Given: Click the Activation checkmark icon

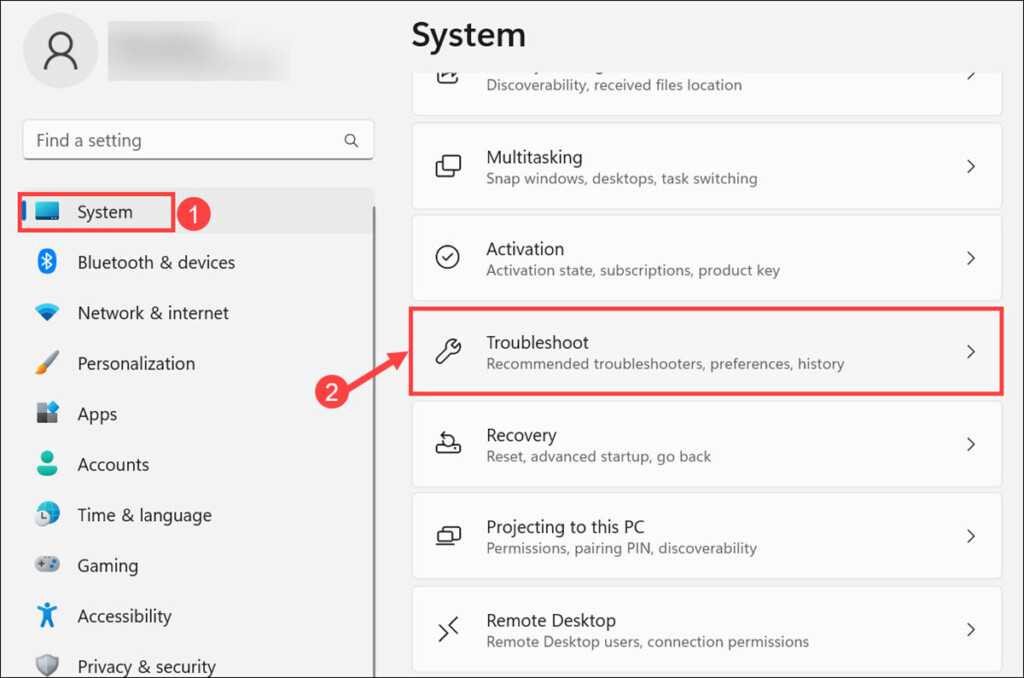Looking at the screenshot, I should [448, 258].
